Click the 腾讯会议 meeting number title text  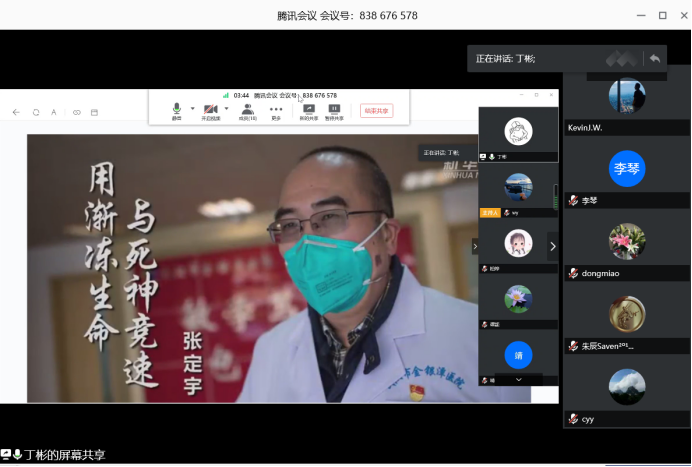click(x=347, y=15)
